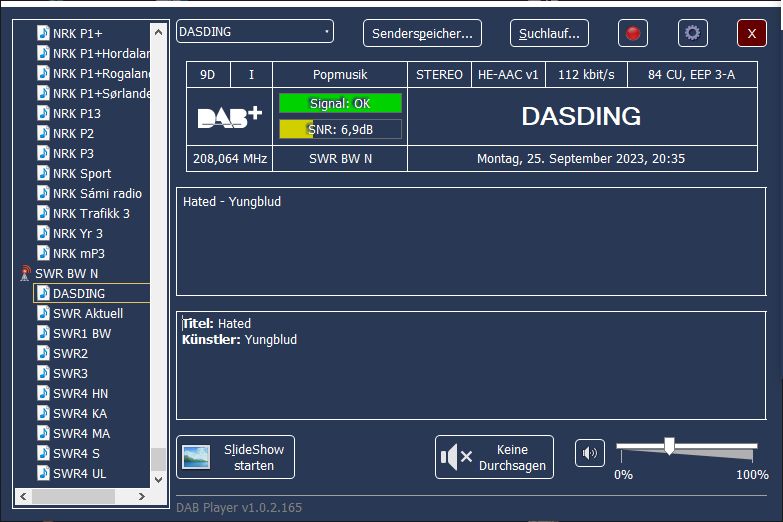This screenshot has width=783, height=522.
Task: Click the 208,064 MHz frequency cell
Action: [230, 159]
